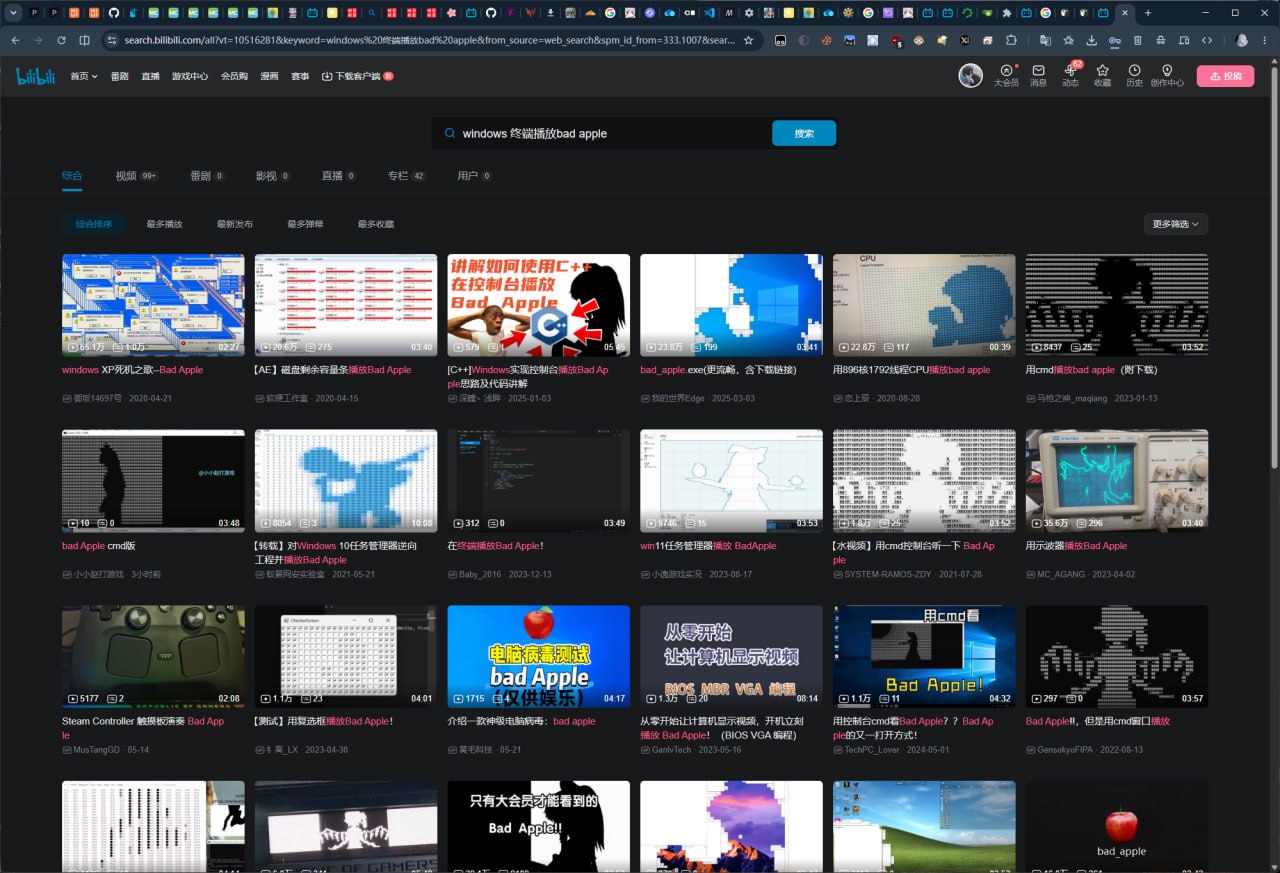The image size is (1280, 873).
Task: Click the bilibili logo
Action: 35,76
